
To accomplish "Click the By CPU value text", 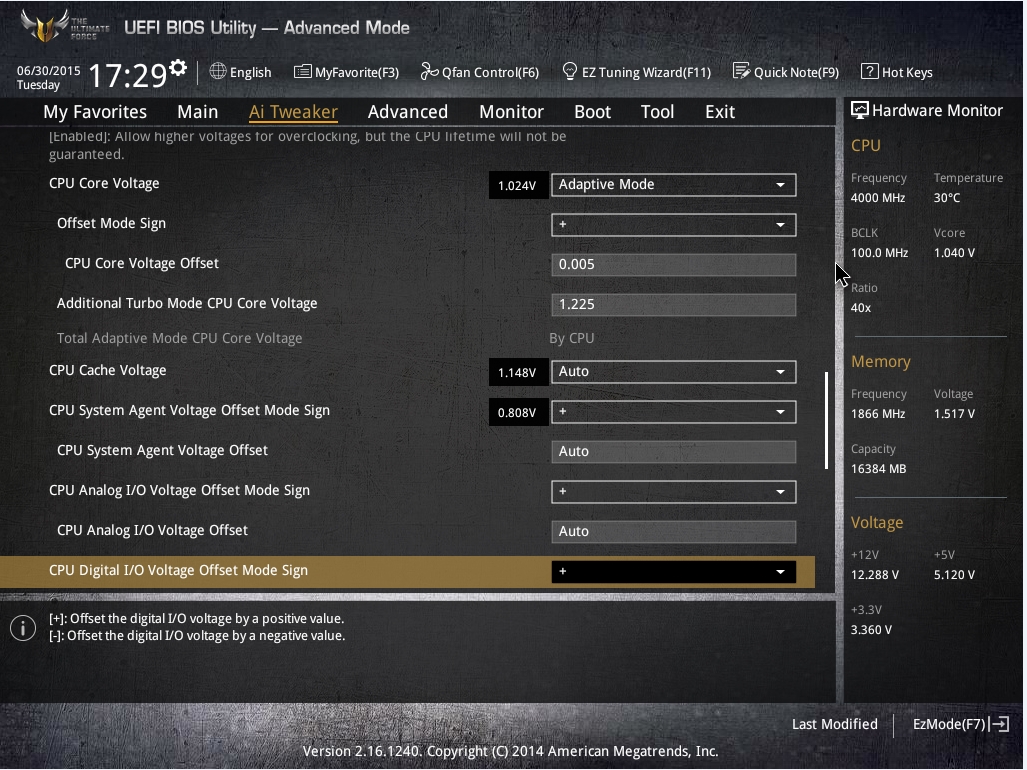I will click(x=572, y=339).
